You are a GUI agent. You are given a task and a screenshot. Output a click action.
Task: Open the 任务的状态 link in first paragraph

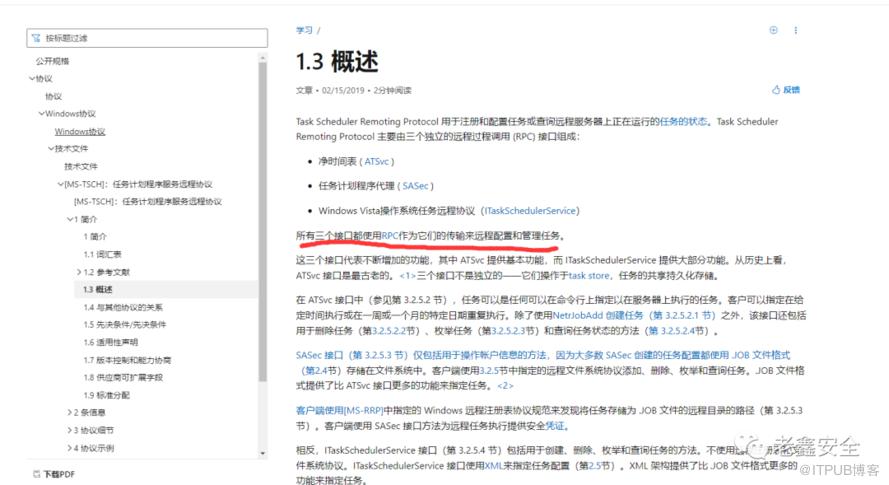pyautogui.click(x=683, y=121)
